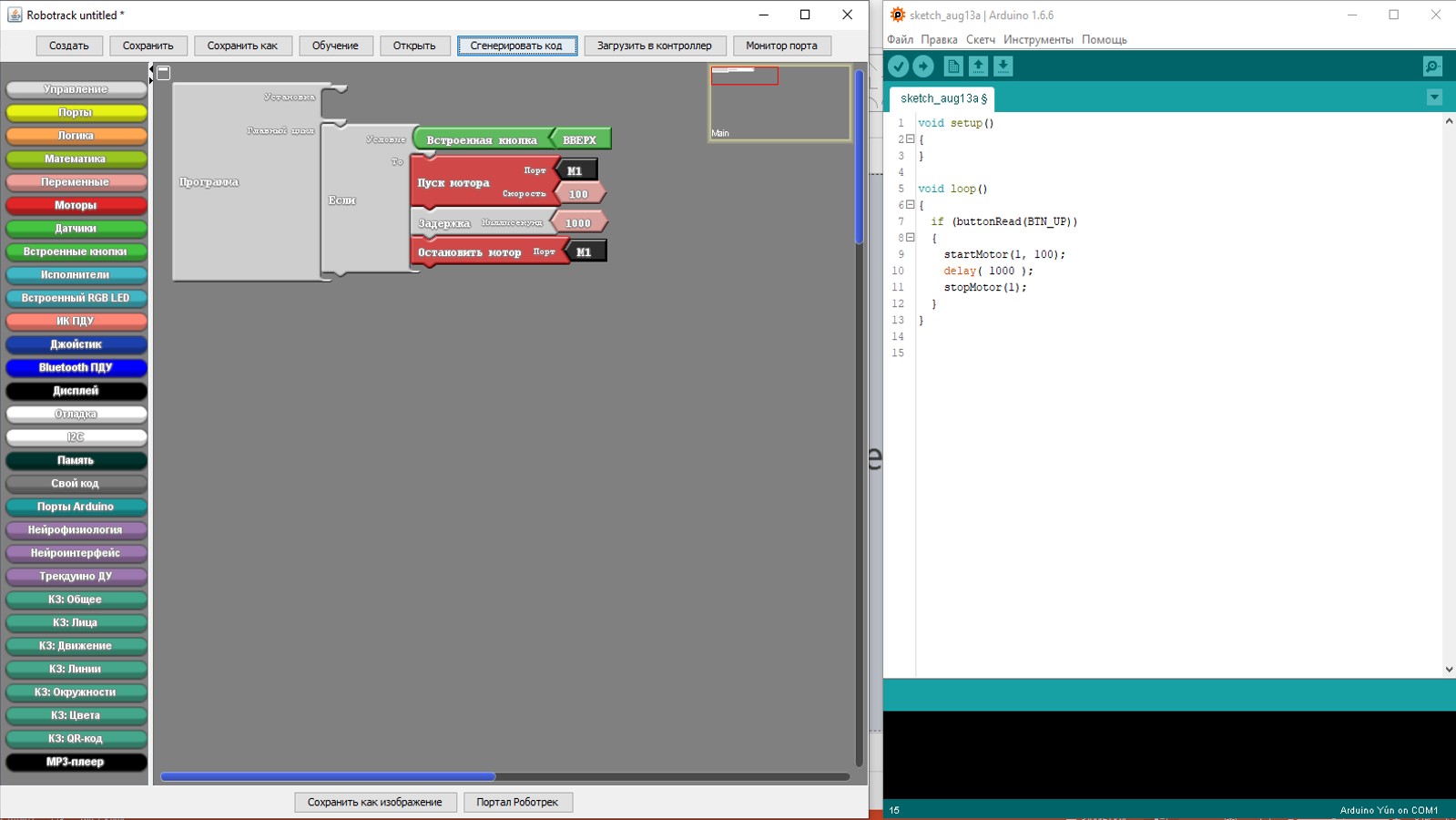Click Arduino editor scroll down arrow

(1449, 669)
